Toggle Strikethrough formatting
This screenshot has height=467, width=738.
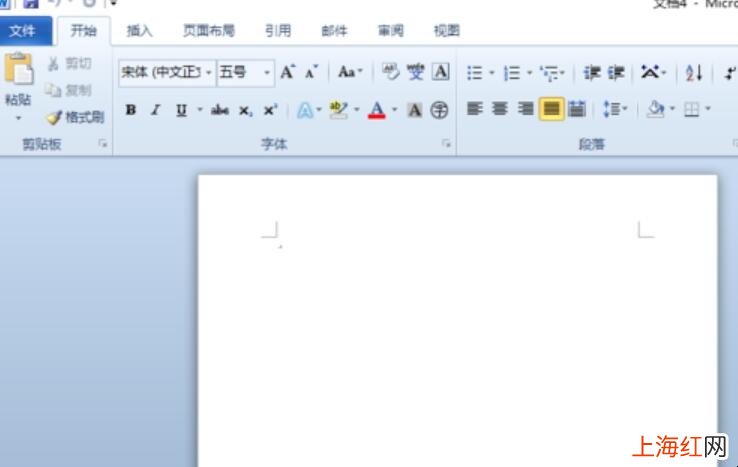click(x=220, y=110)
